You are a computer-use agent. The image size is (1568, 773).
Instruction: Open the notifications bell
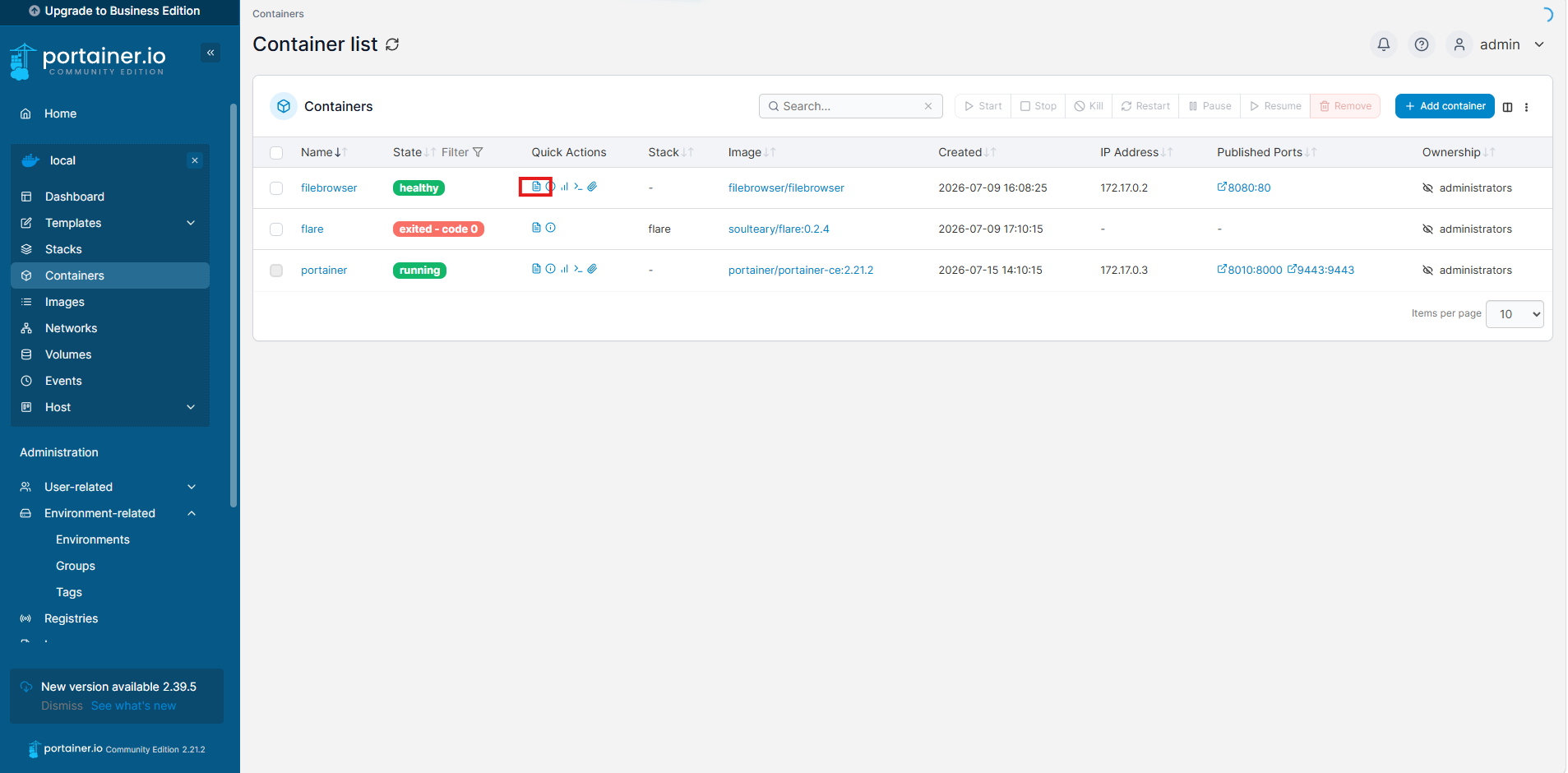coord(1384,44)
